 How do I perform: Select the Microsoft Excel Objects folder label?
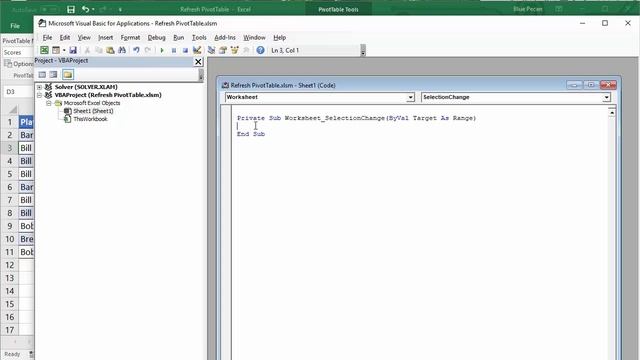pyautogui.click(x=92, y=103)
